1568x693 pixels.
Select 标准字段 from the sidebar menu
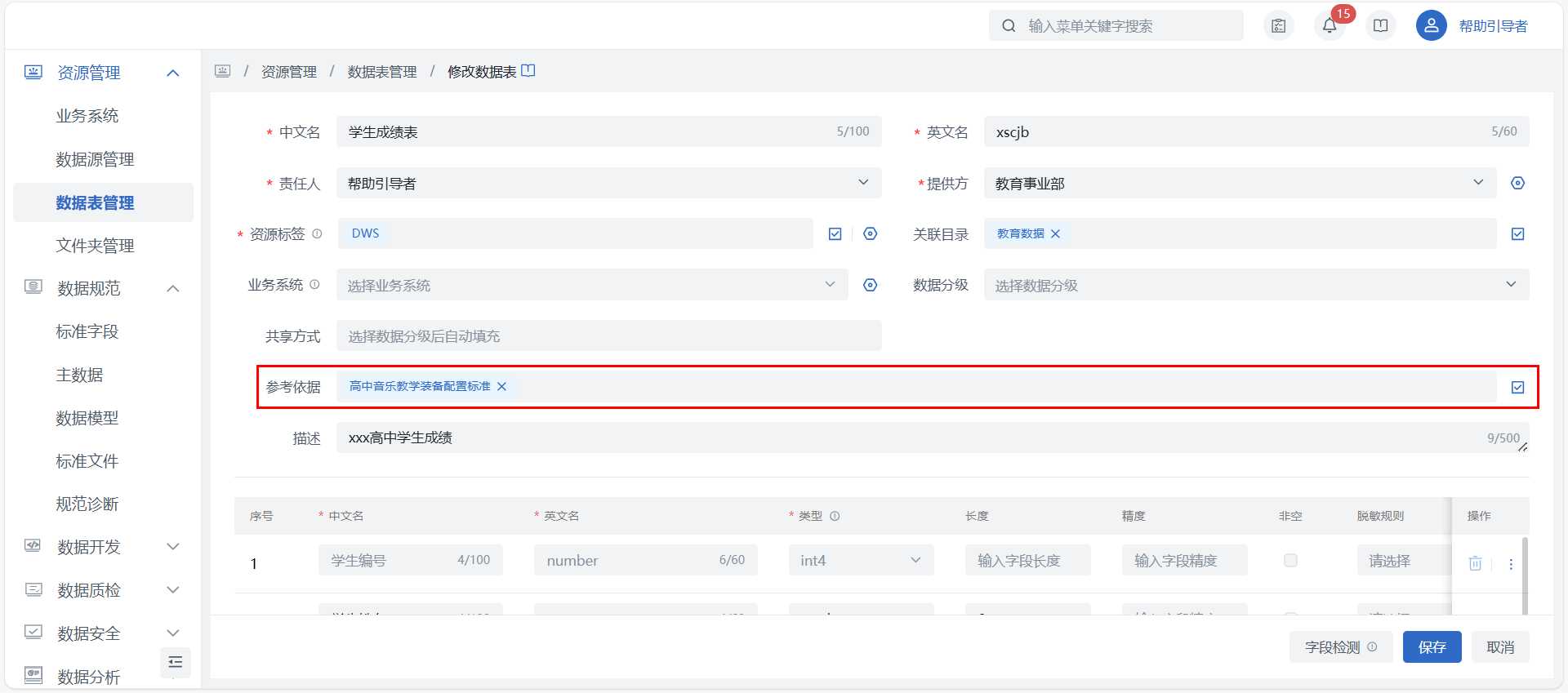pyautogui.click(x=87, y=331)
